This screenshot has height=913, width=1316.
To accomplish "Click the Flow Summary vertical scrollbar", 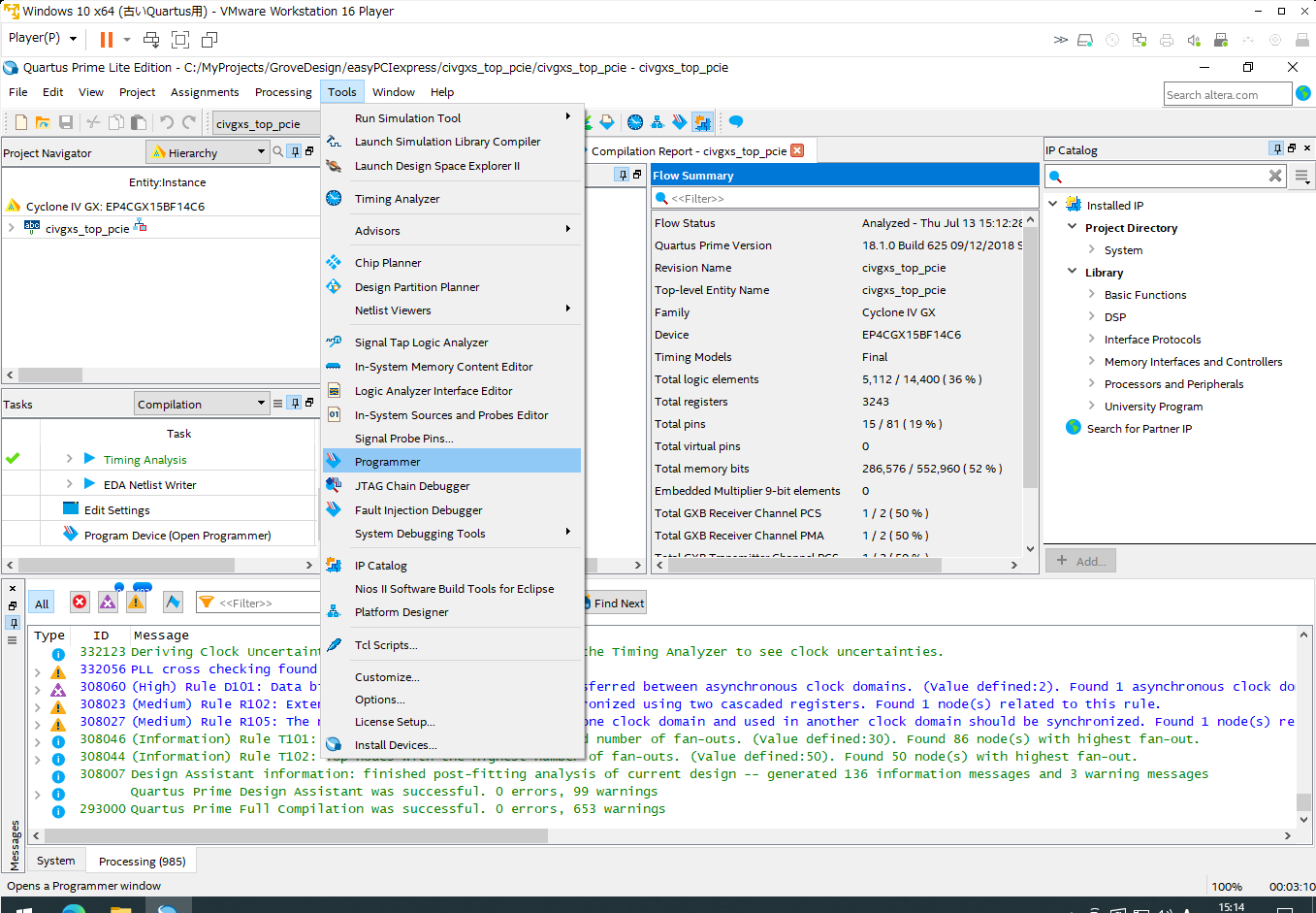I will pyautogui.click(x=1030, y=359).
